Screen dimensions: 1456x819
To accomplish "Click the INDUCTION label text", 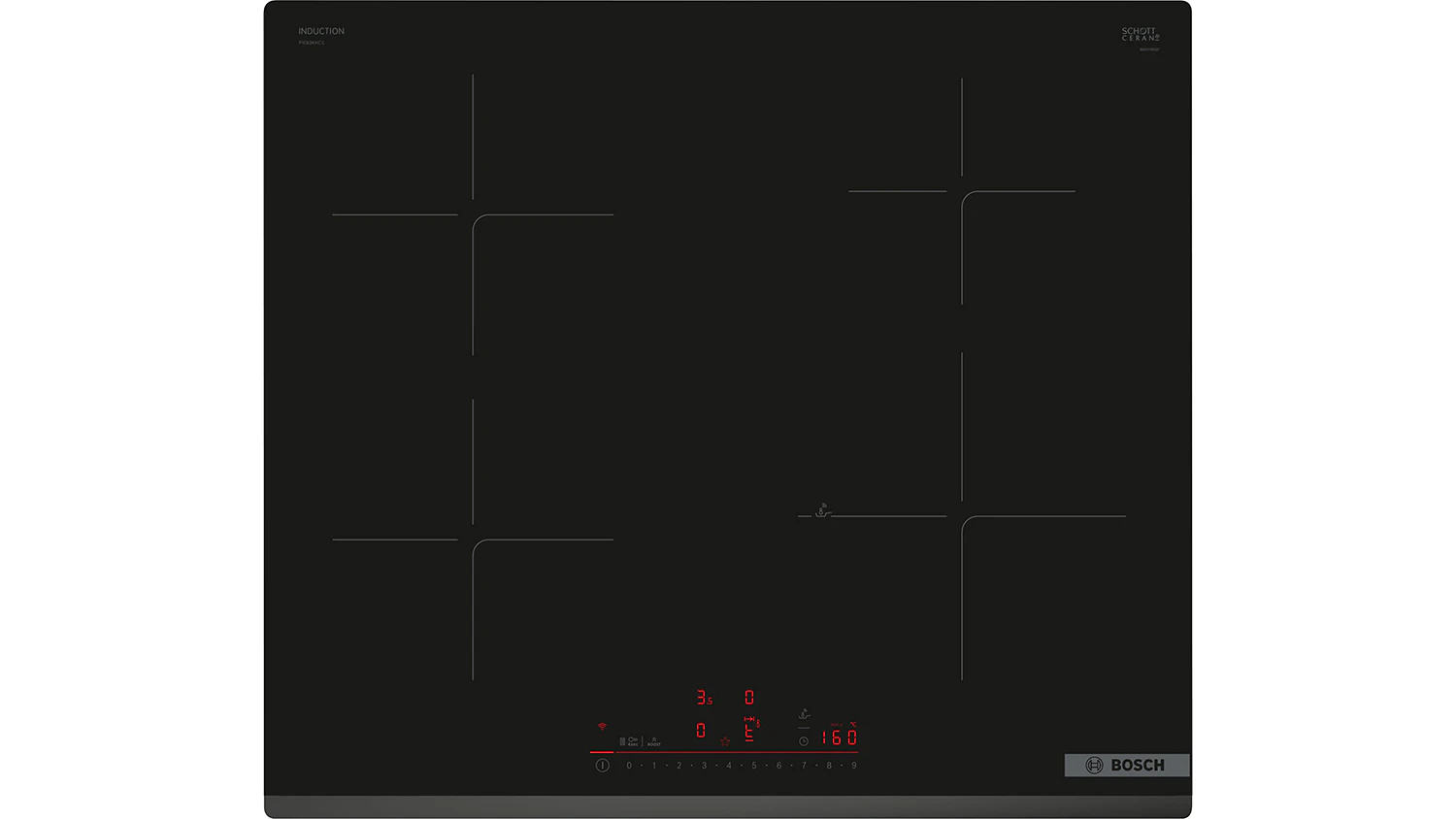I will [x=321, y=31].
